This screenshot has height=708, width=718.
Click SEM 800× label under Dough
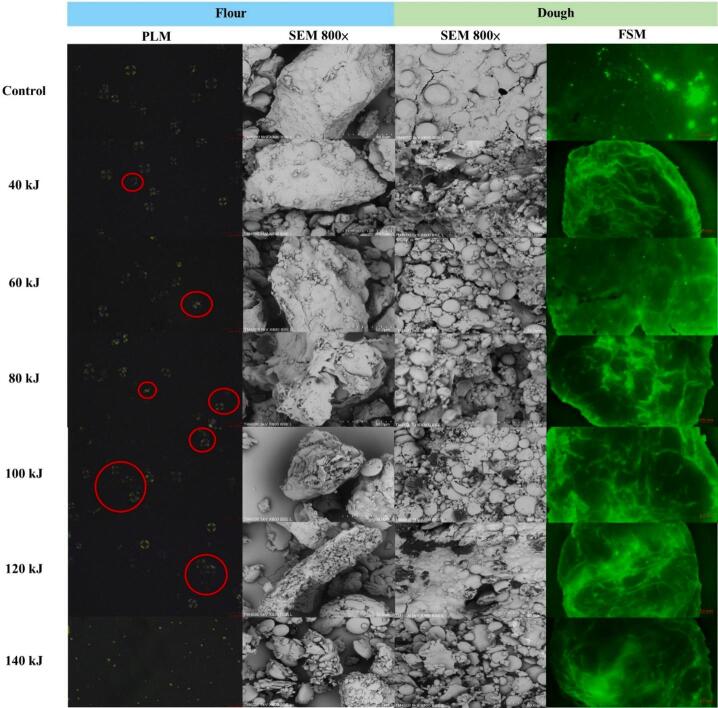(471, 36)
